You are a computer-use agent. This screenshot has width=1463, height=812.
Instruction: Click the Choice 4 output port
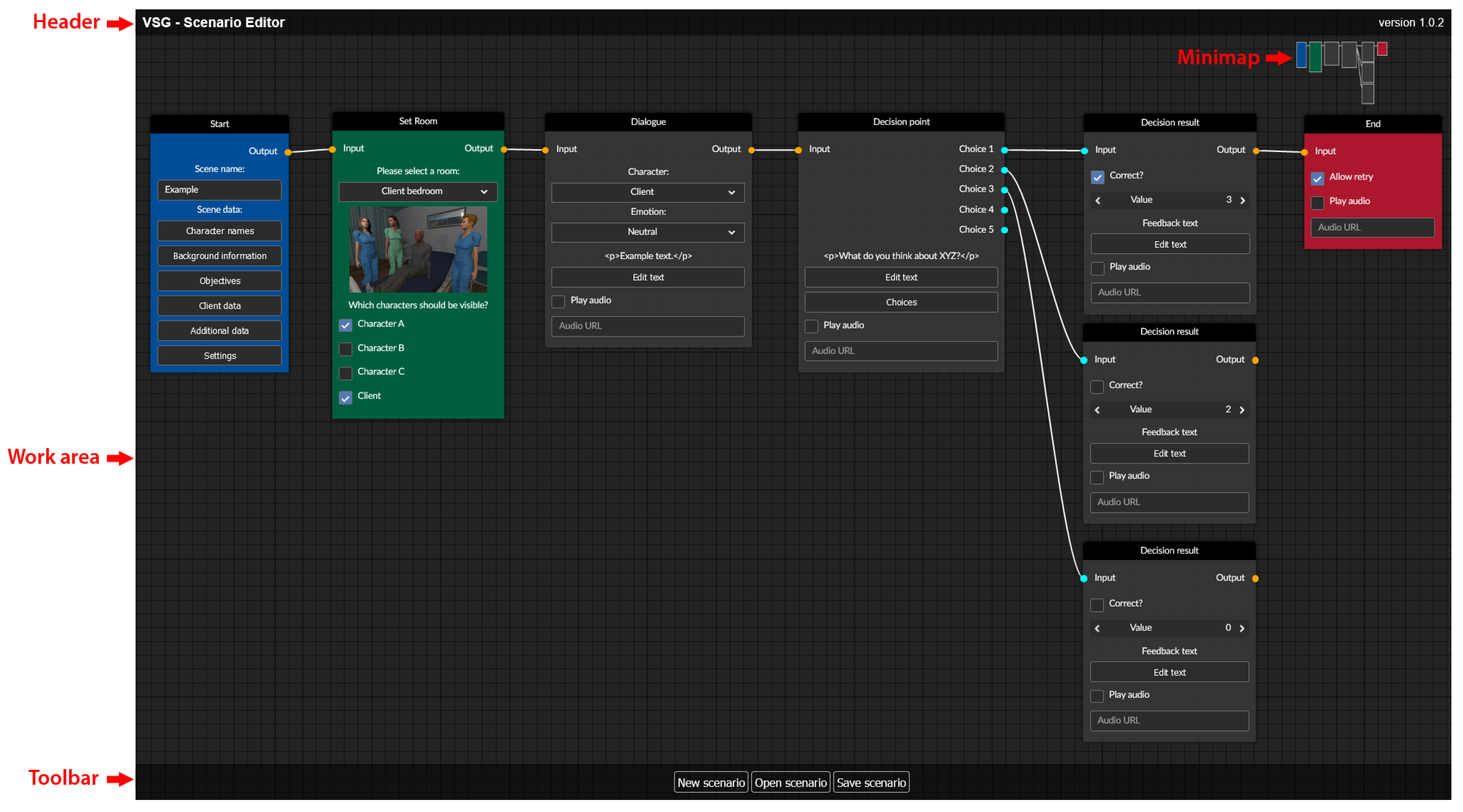1004,210
